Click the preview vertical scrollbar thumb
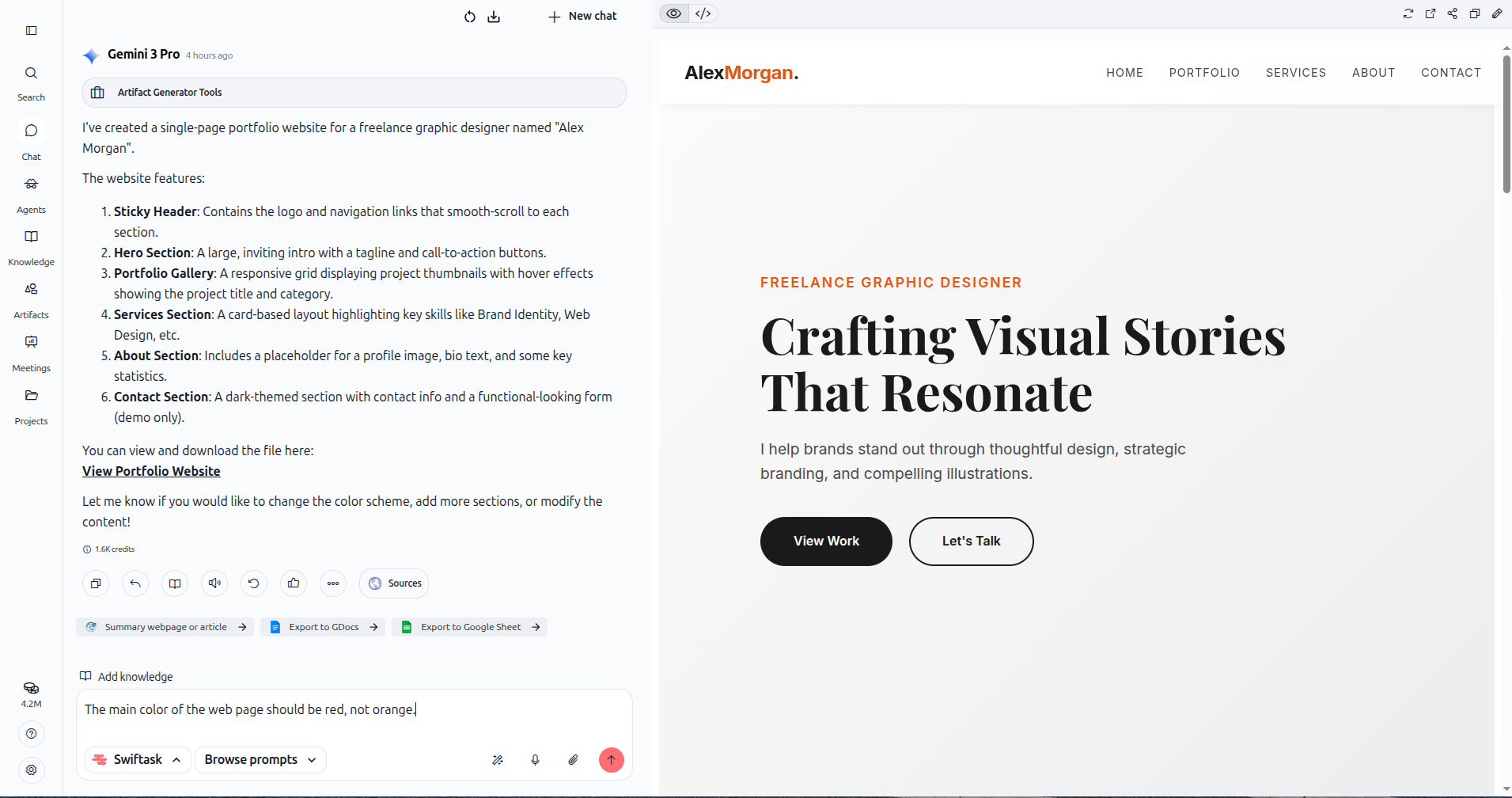Screen dimensions: 1512x798 click(x=1506, y=123)
